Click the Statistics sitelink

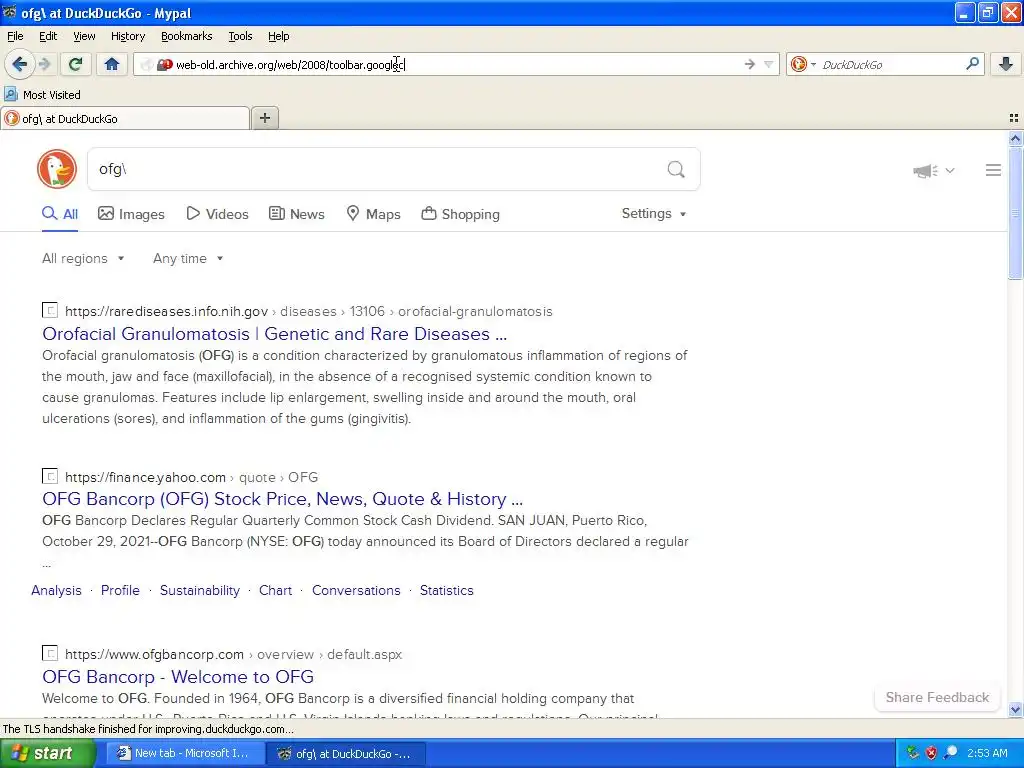(x=447, y=590)
